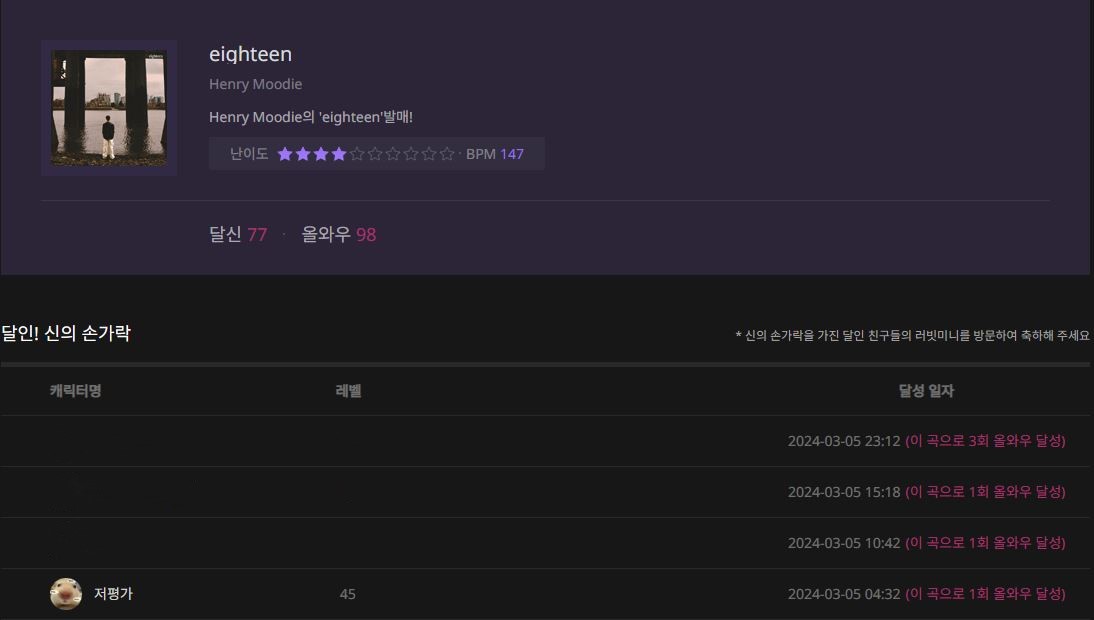Click the 2024-03-05 23:12 achievement date
Viewport: 1094px width, 620px height.
point(844,441)
